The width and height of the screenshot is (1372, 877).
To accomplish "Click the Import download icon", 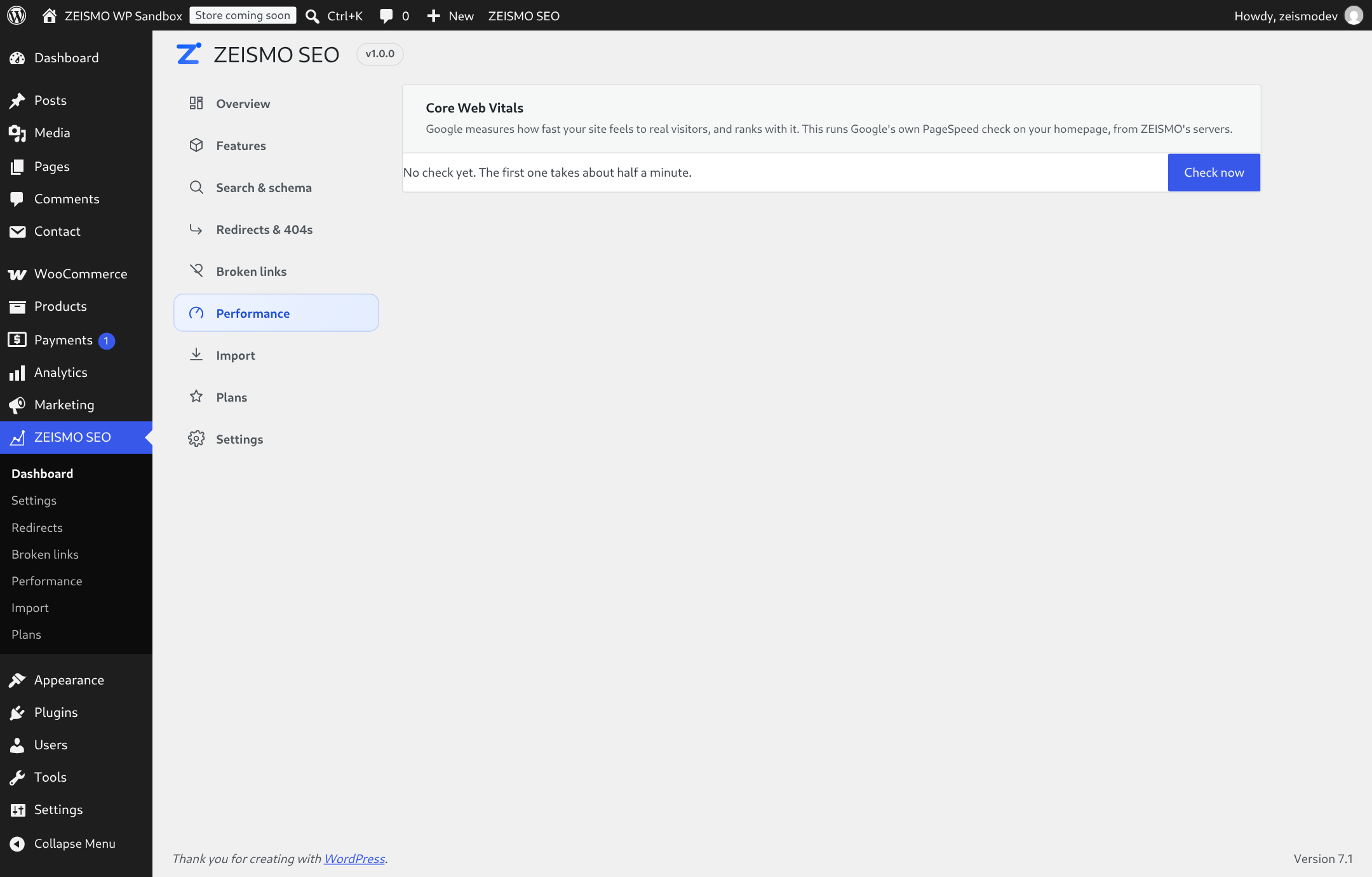I will [x=196, y=355].
